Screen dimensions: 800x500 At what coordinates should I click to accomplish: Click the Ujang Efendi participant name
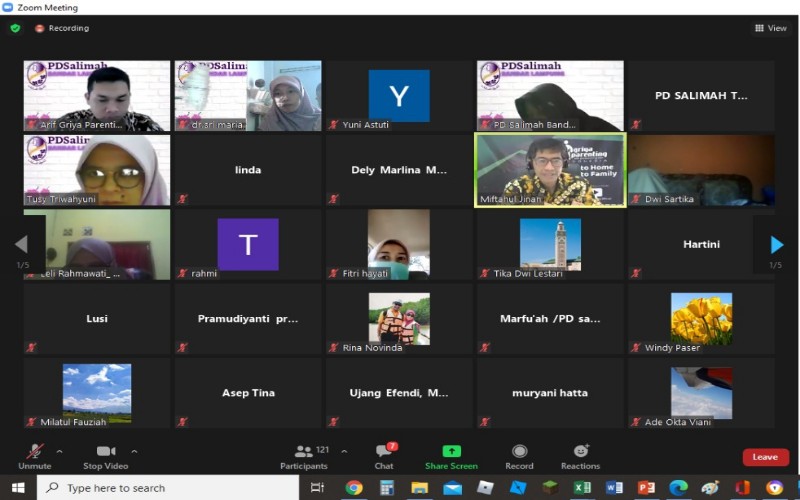(399, 393)
